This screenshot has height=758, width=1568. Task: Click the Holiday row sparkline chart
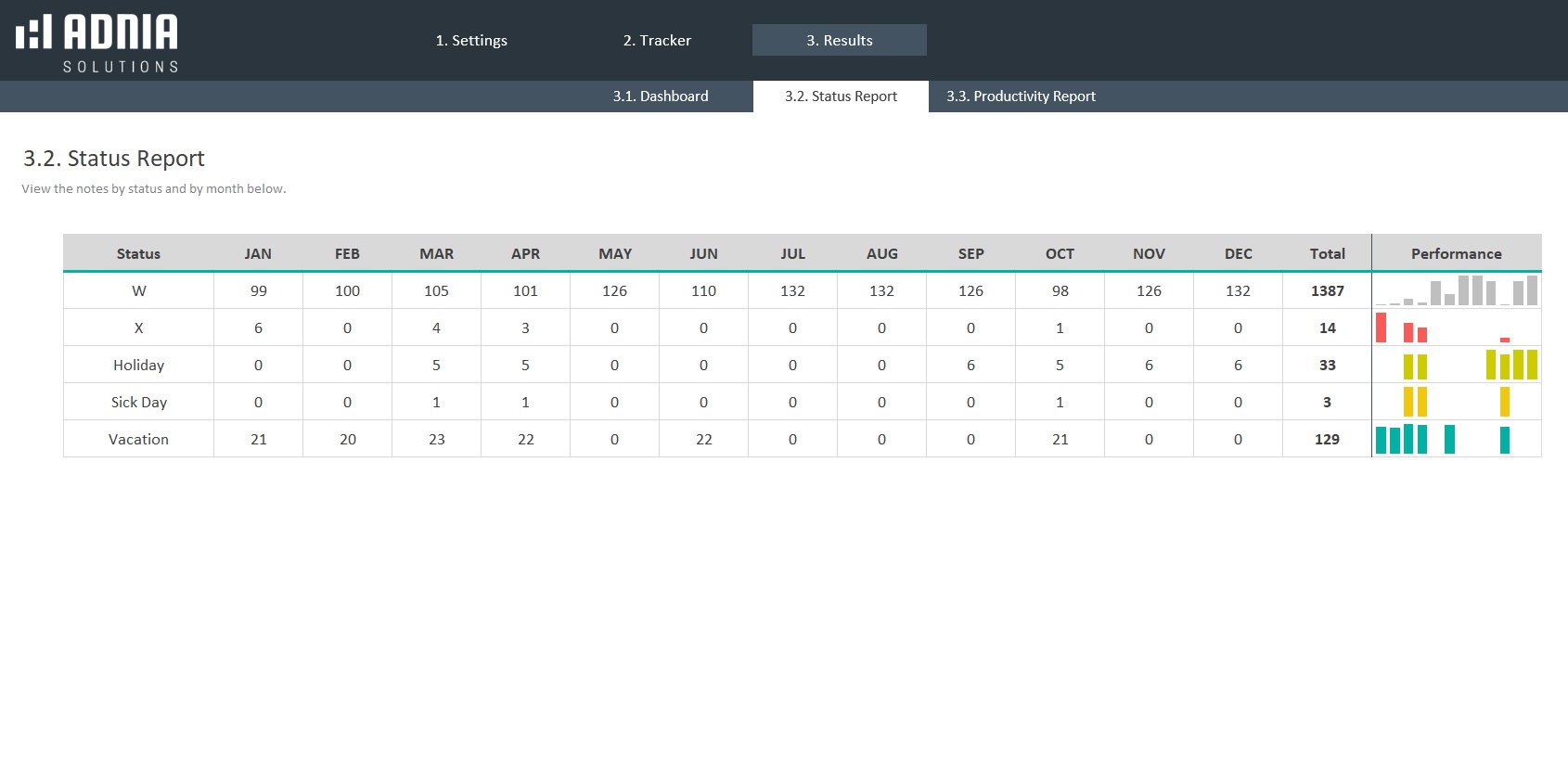pyautogui.click(x=1456, y=366)
